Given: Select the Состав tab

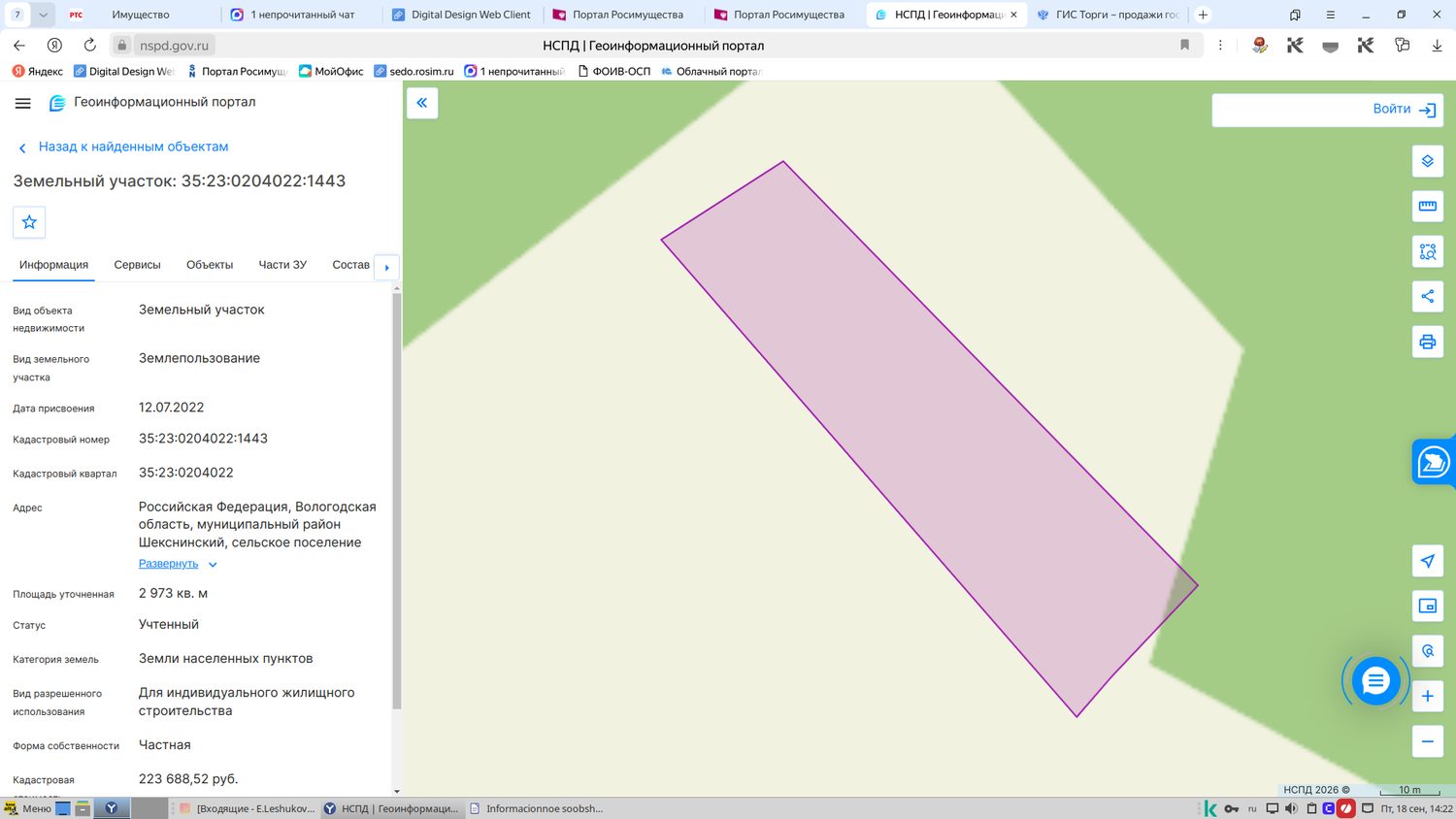Looking at the screenshot, I should pyautogui.click(x=350, y=265).
